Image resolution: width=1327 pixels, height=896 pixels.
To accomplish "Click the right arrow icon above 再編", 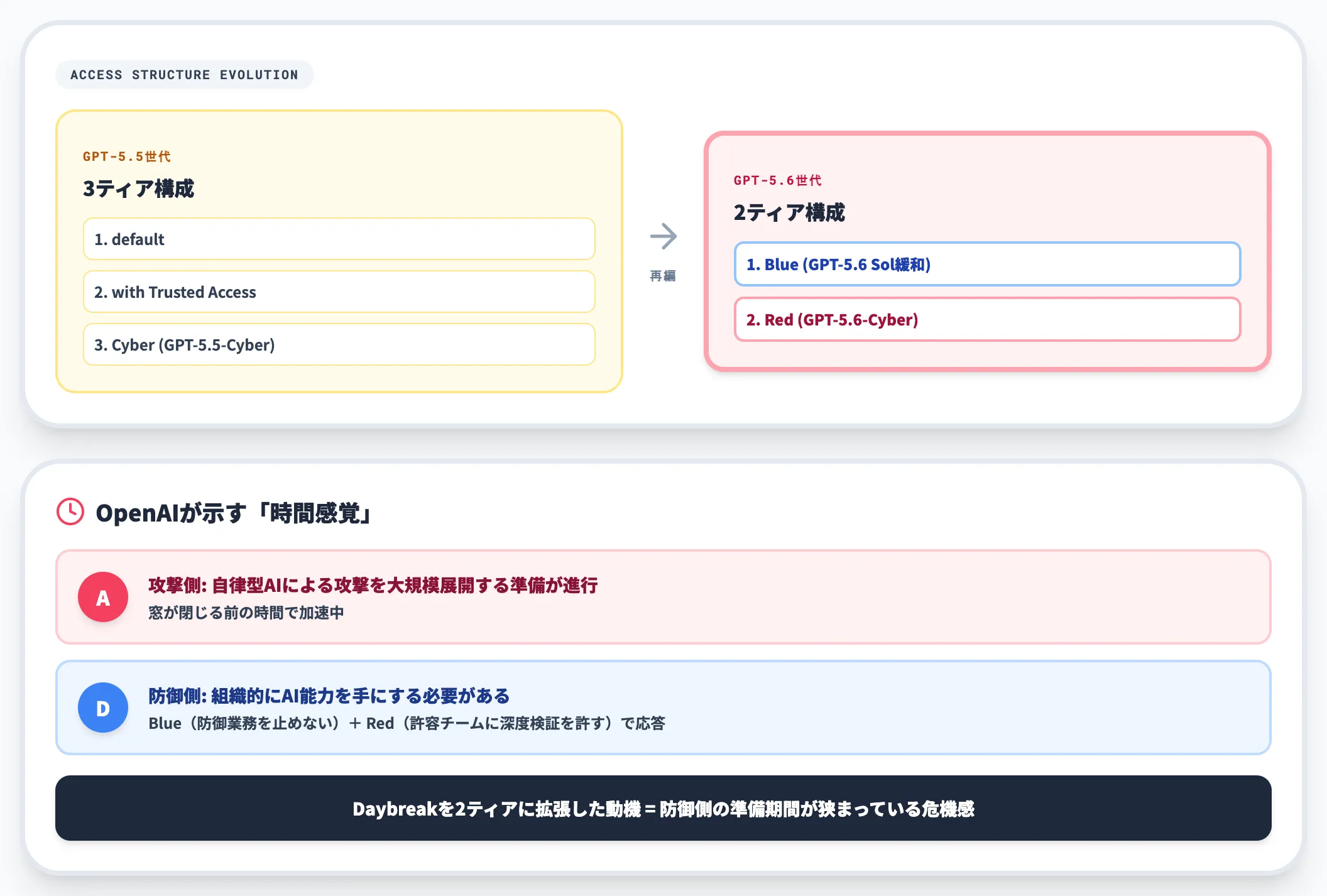I will click(x=663, y=236).
